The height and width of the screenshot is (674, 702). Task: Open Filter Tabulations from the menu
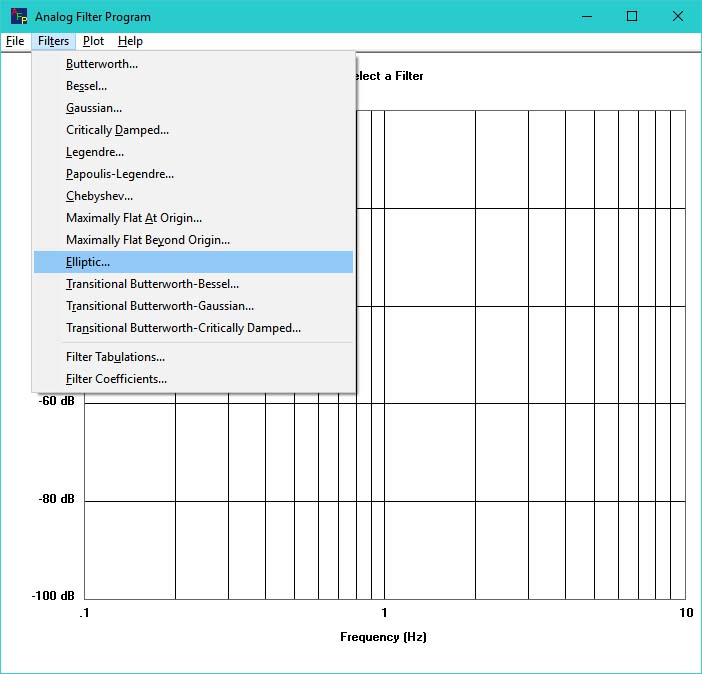pos(115,357)
